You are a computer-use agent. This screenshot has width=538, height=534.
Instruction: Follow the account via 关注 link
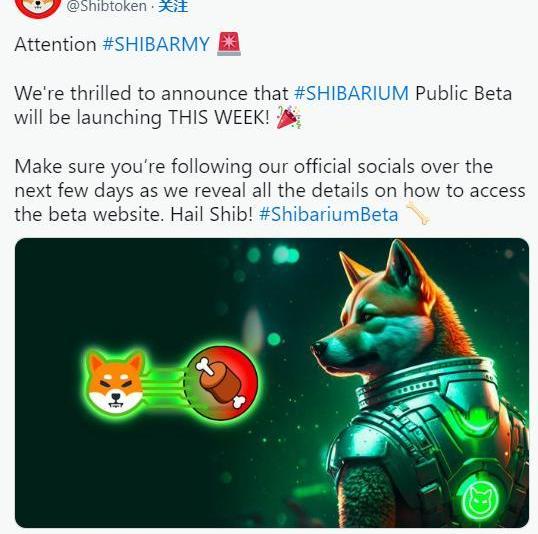click(x=173, y=6)
